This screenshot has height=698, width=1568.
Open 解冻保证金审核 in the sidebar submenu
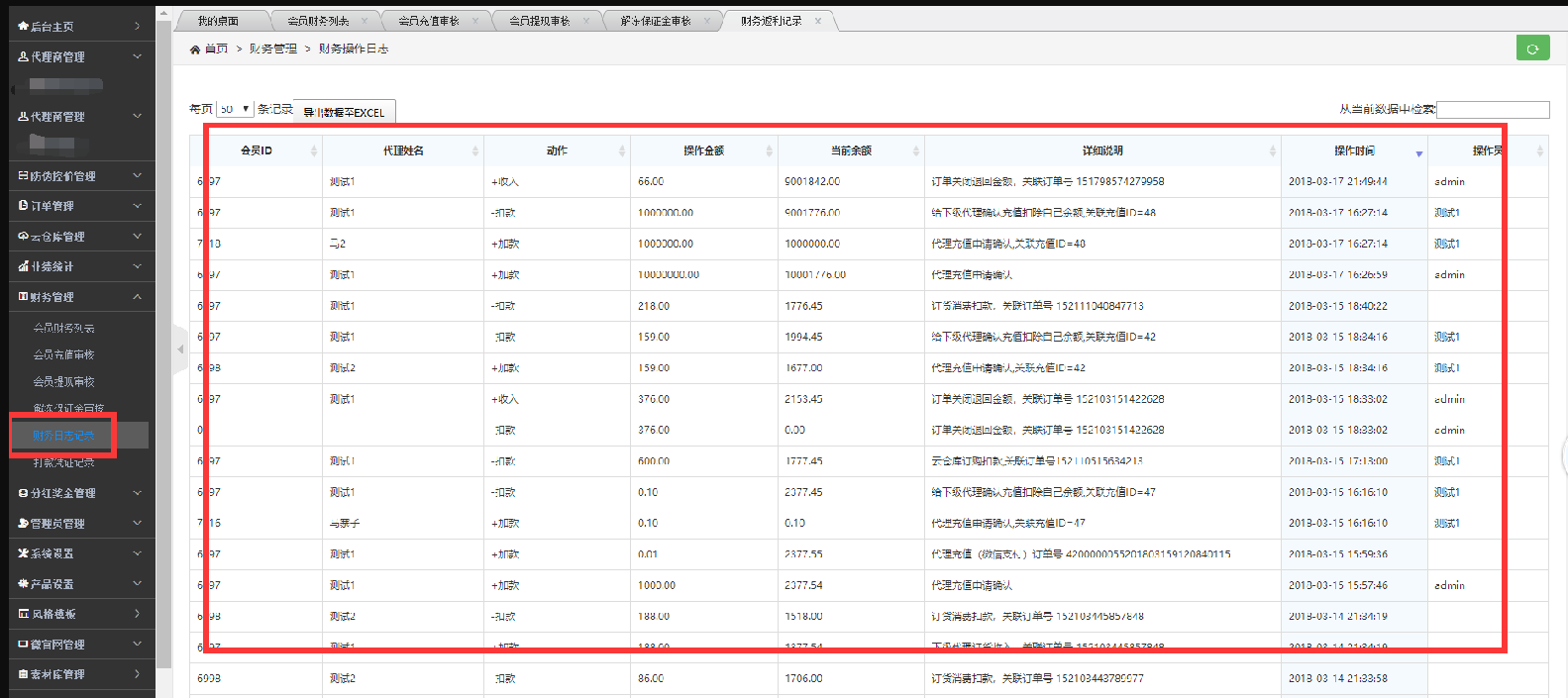tap(69, 408)
